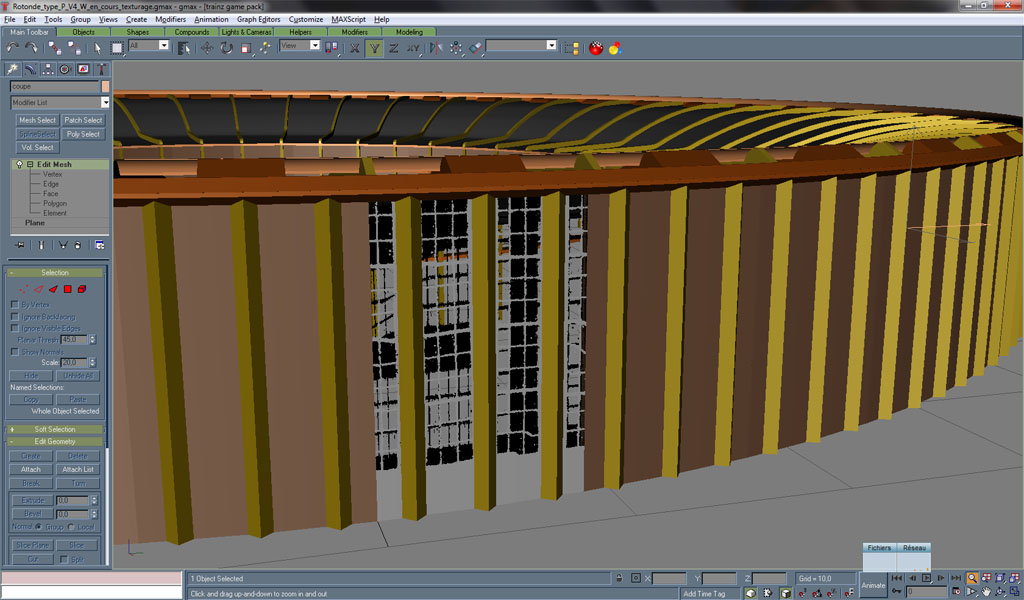
Task: Click the selection lock icon in status bar
Action: tap(620, 578)
